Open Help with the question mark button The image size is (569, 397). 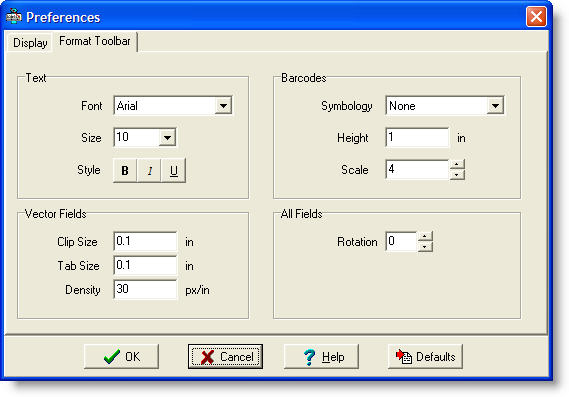pos(321,357)
